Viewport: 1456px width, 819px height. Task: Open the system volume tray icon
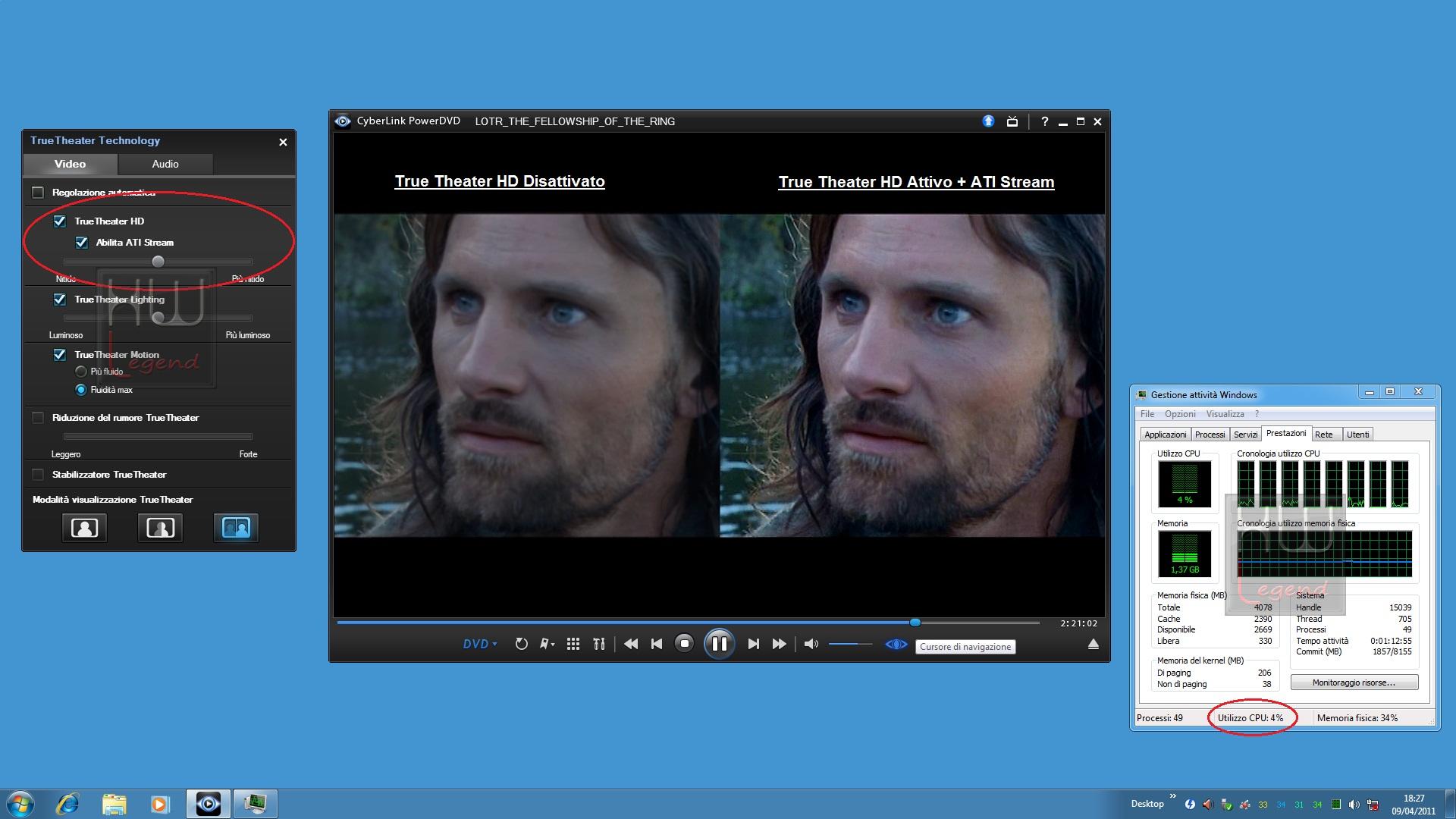tap(1354, 805)
